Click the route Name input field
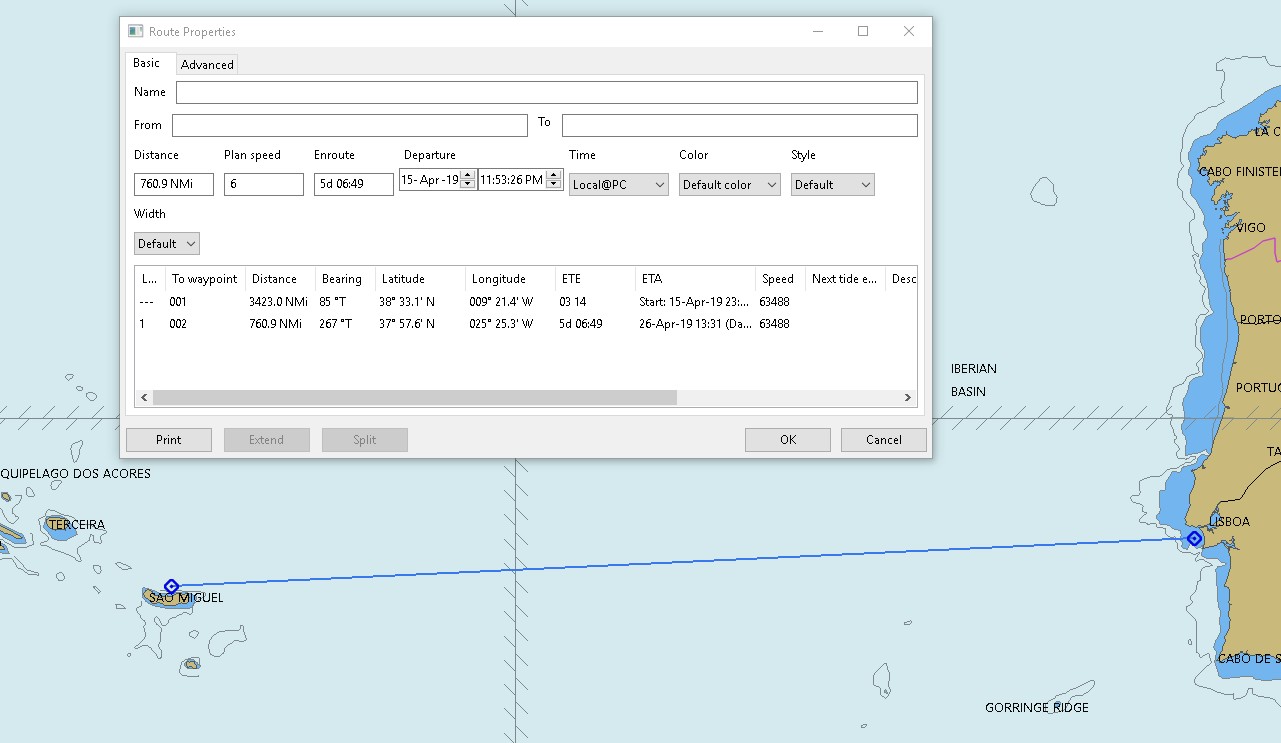This screenshot has height=743, width=1281. pos(547,92)
